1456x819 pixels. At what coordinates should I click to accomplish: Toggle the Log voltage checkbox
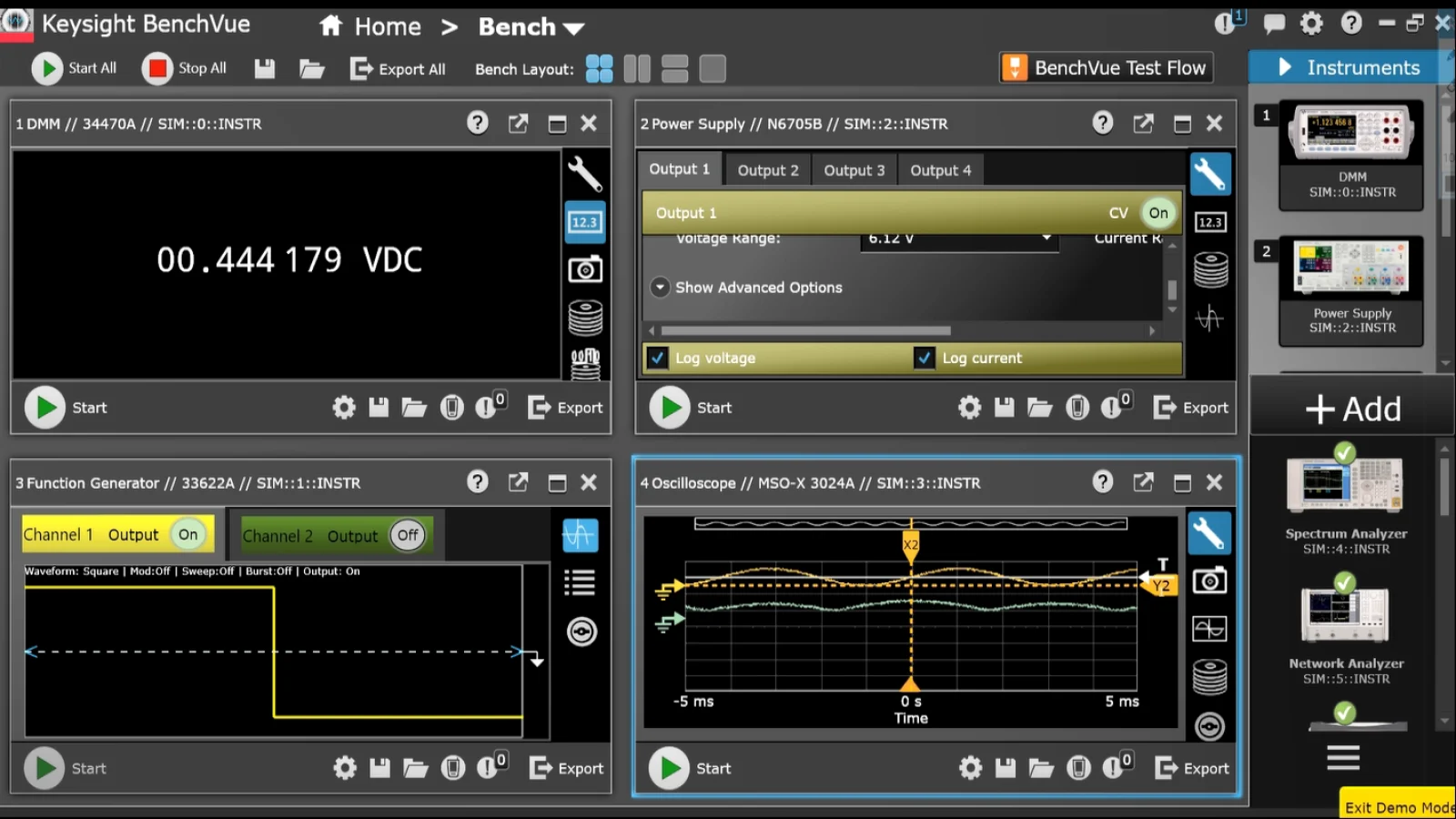(x=657, y=358)
